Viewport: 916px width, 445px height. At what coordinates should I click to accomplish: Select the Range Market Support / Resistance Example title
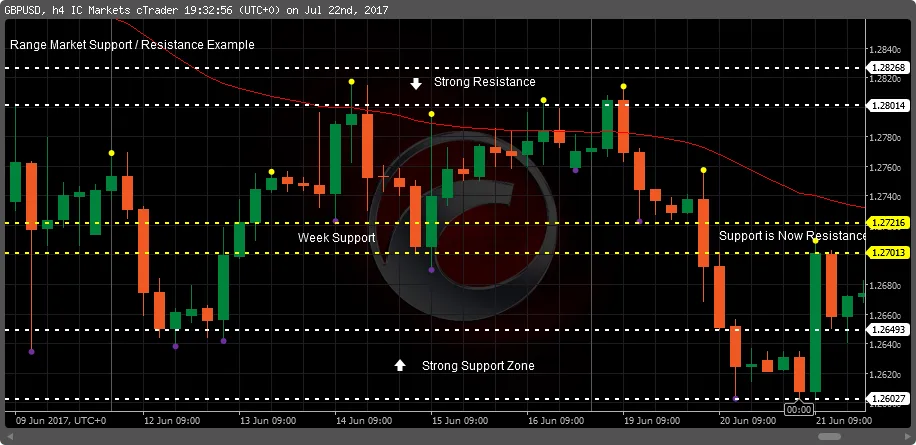click(x=132, y=45)
